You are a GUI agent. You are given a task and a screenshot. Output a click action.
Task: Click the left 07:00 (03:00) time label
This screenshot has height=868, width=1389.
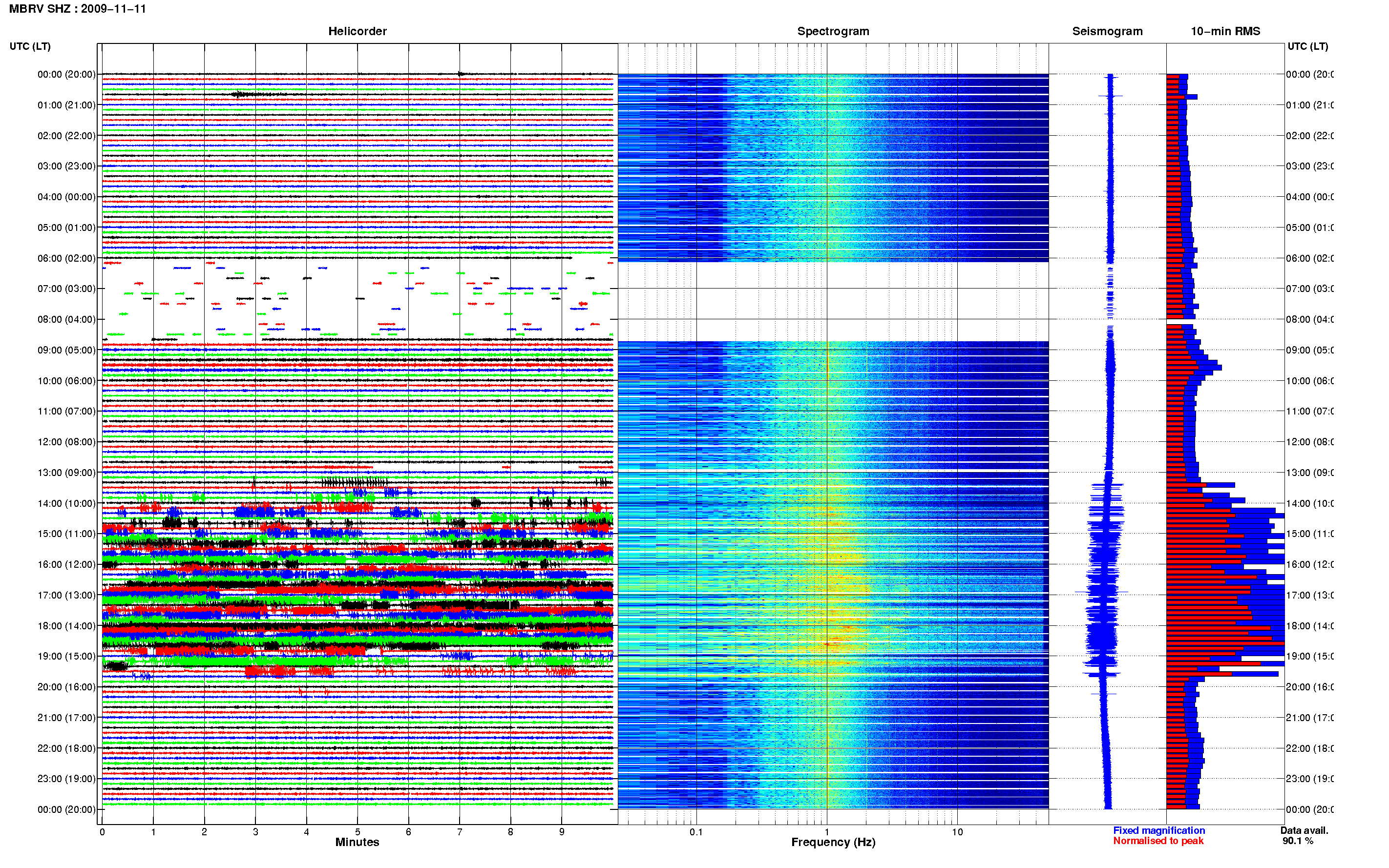point(66,288)
